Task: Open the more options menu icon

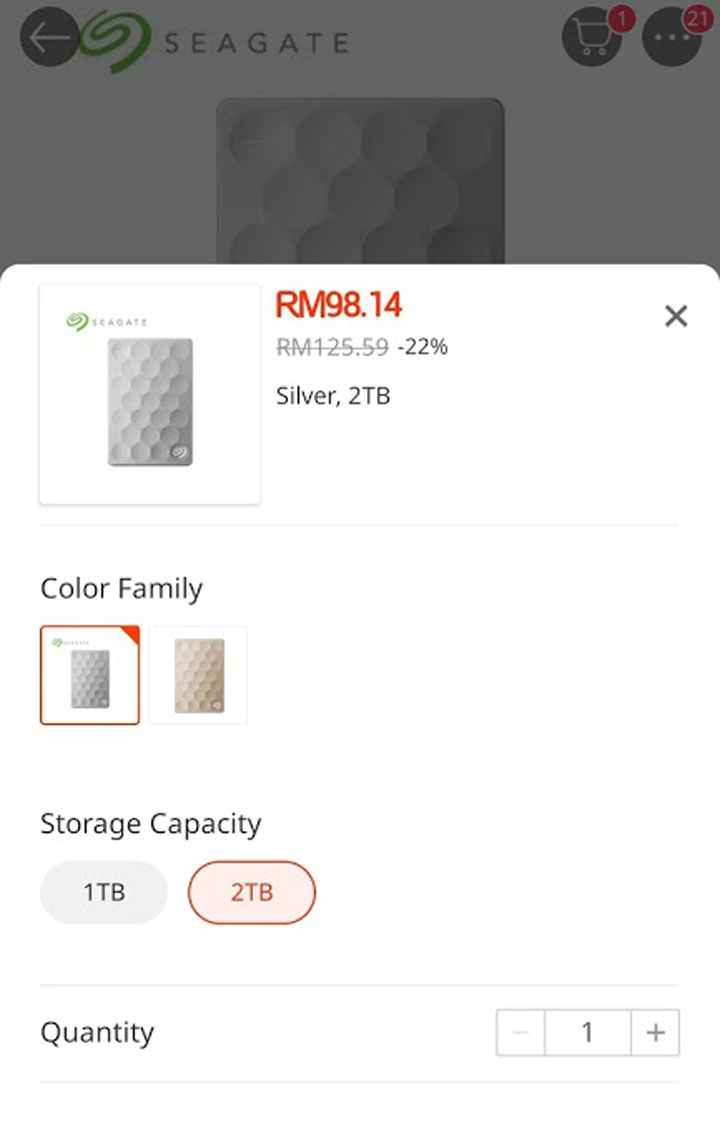Action: pyautogui.click(x=673, y=42)
